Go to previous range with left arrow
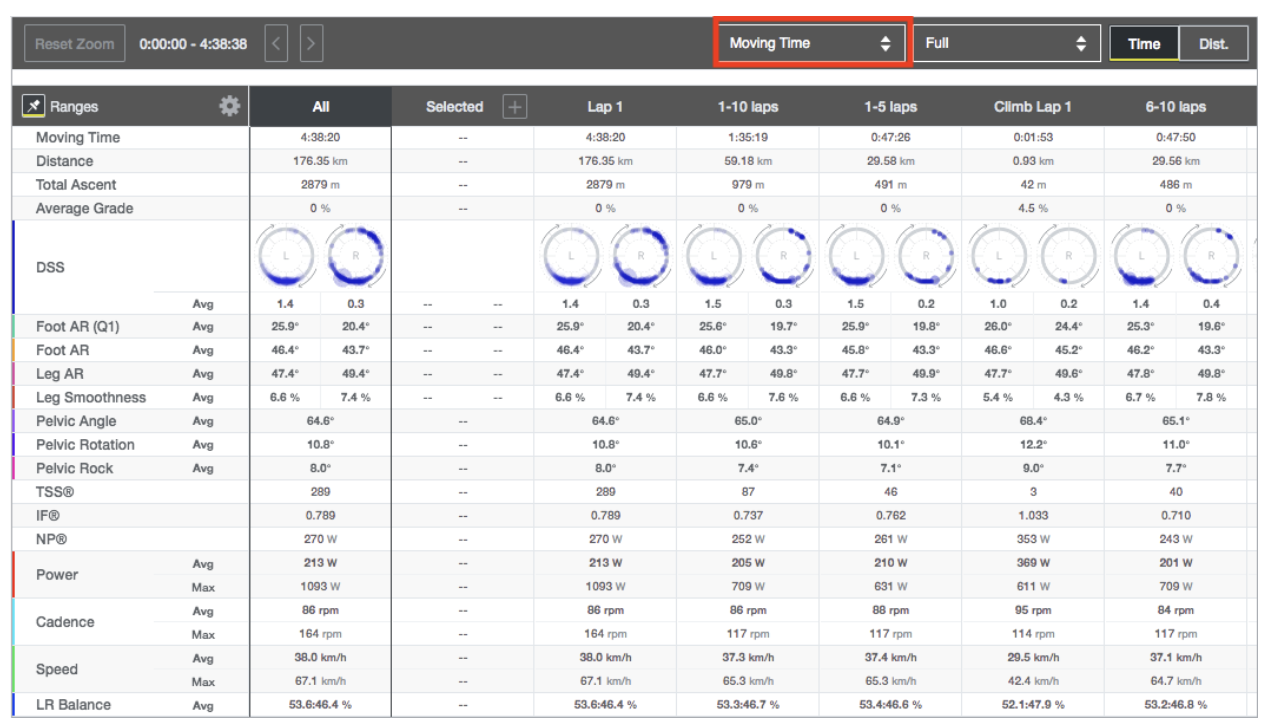Viewport: 1270px width, 728px height. coord(277,44)
